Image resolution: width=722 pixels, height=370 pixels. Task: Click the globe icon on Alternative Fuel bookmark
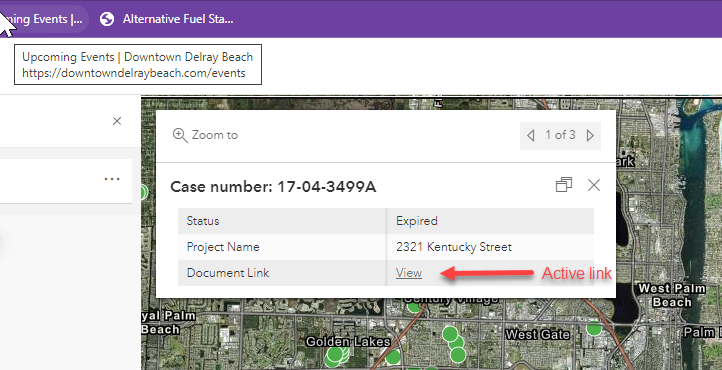[107, 19]
